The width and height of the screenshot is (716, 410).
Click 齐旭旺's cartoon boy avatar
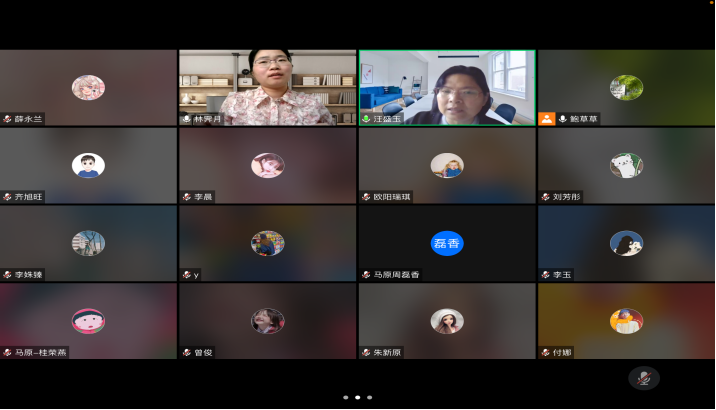tap(88, 165)
